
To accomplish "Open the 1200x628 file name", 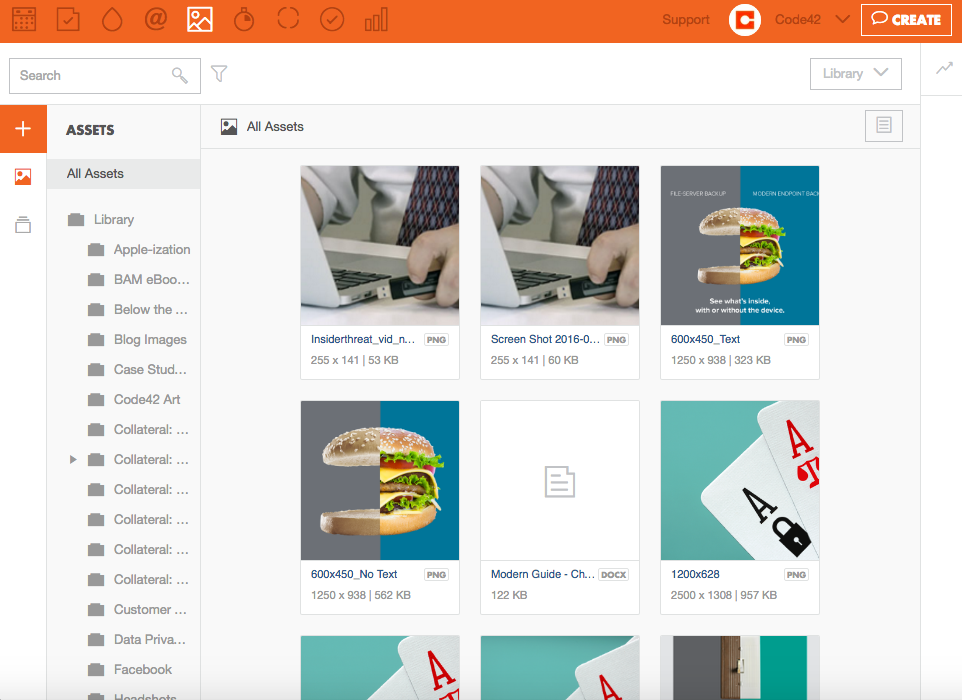I will 695,574.
